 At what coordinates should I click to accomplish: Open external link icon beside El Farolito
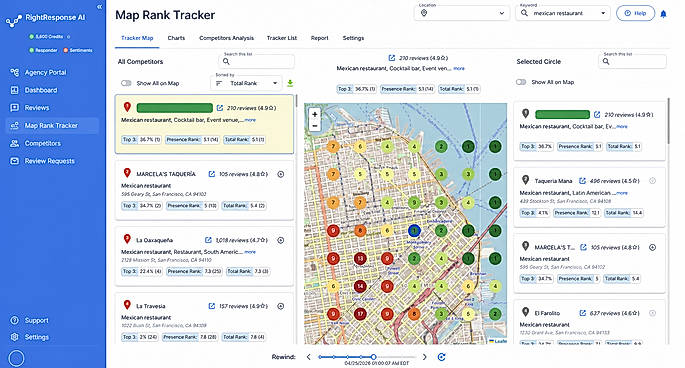582,313
